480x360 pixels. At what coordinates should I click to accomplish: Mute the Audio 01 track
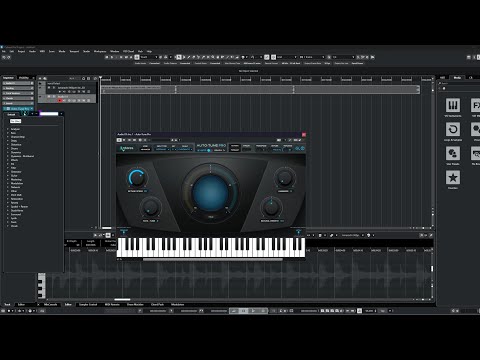tap(49, 96)
